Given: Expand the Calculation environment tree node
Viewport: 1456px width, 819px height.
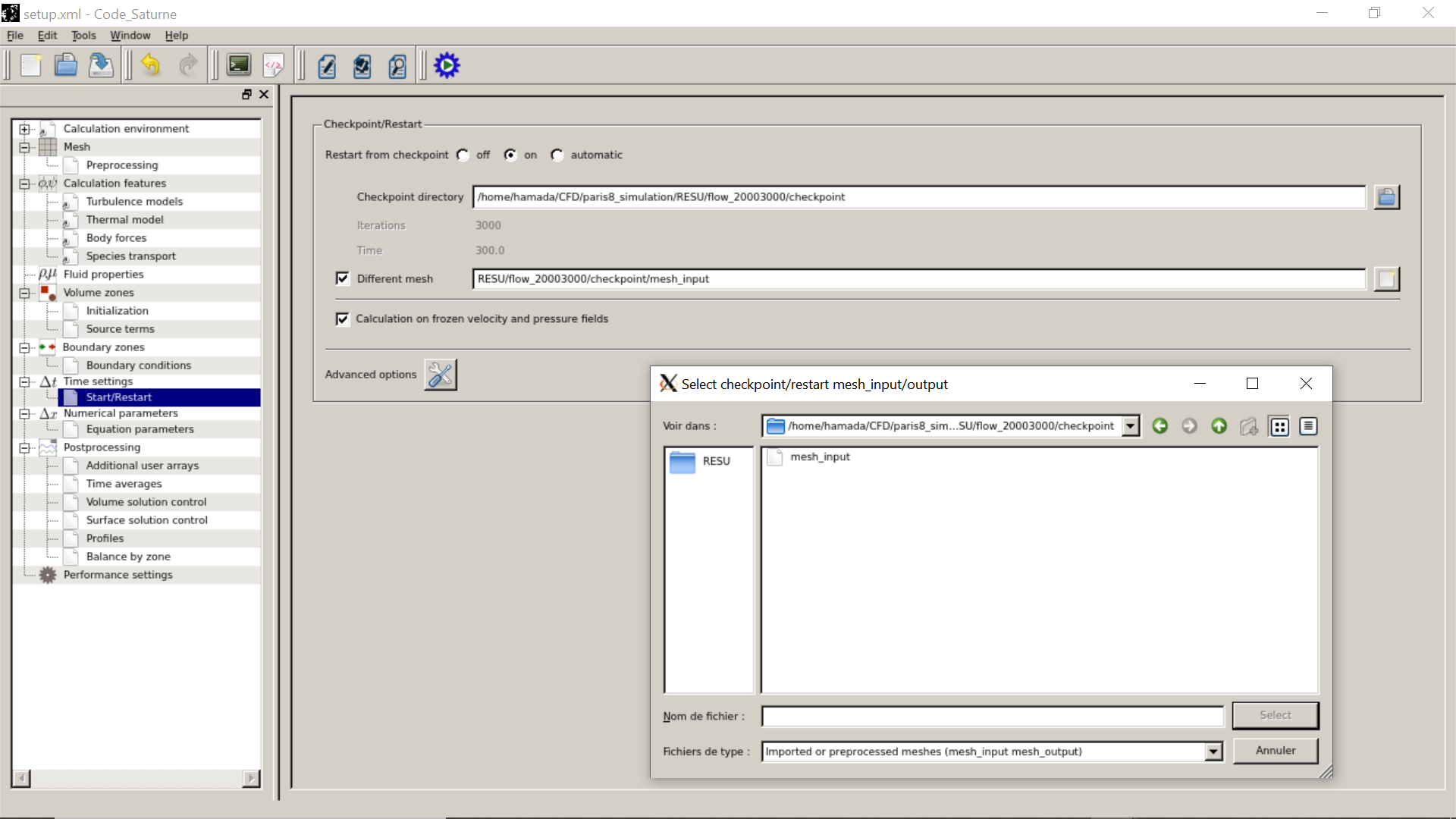Looking at the screenshot, I should click(24, 129).
